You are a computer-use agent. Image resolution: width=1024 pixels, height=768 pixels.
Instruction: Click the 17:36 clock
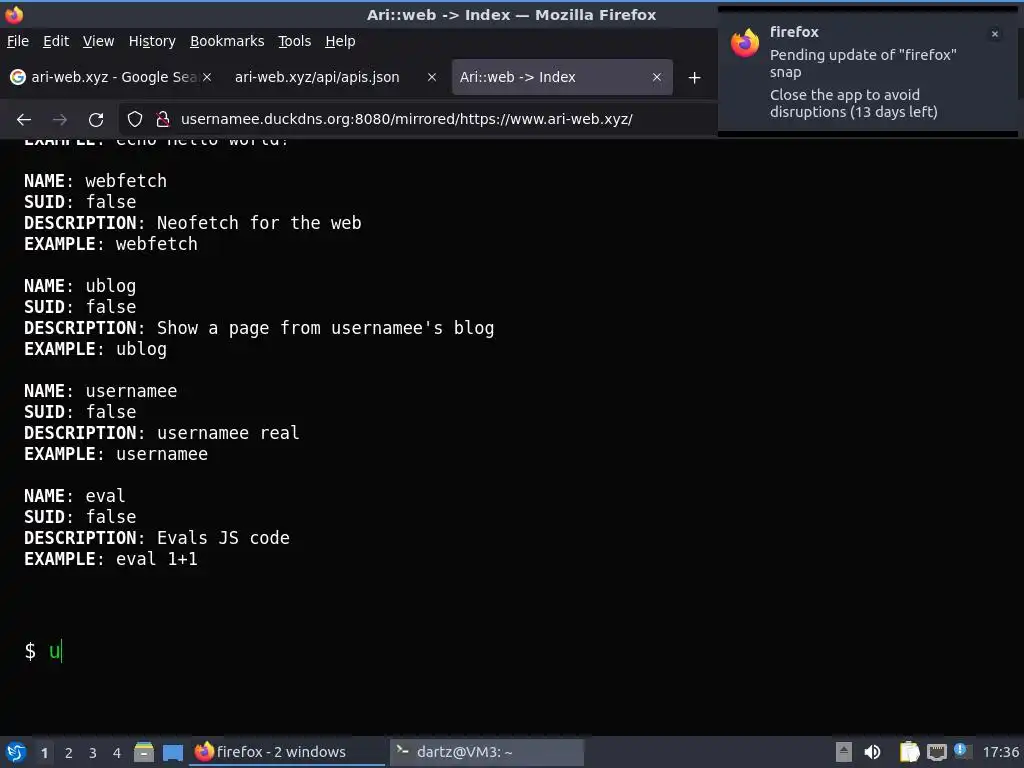[x=1000, y=752]
